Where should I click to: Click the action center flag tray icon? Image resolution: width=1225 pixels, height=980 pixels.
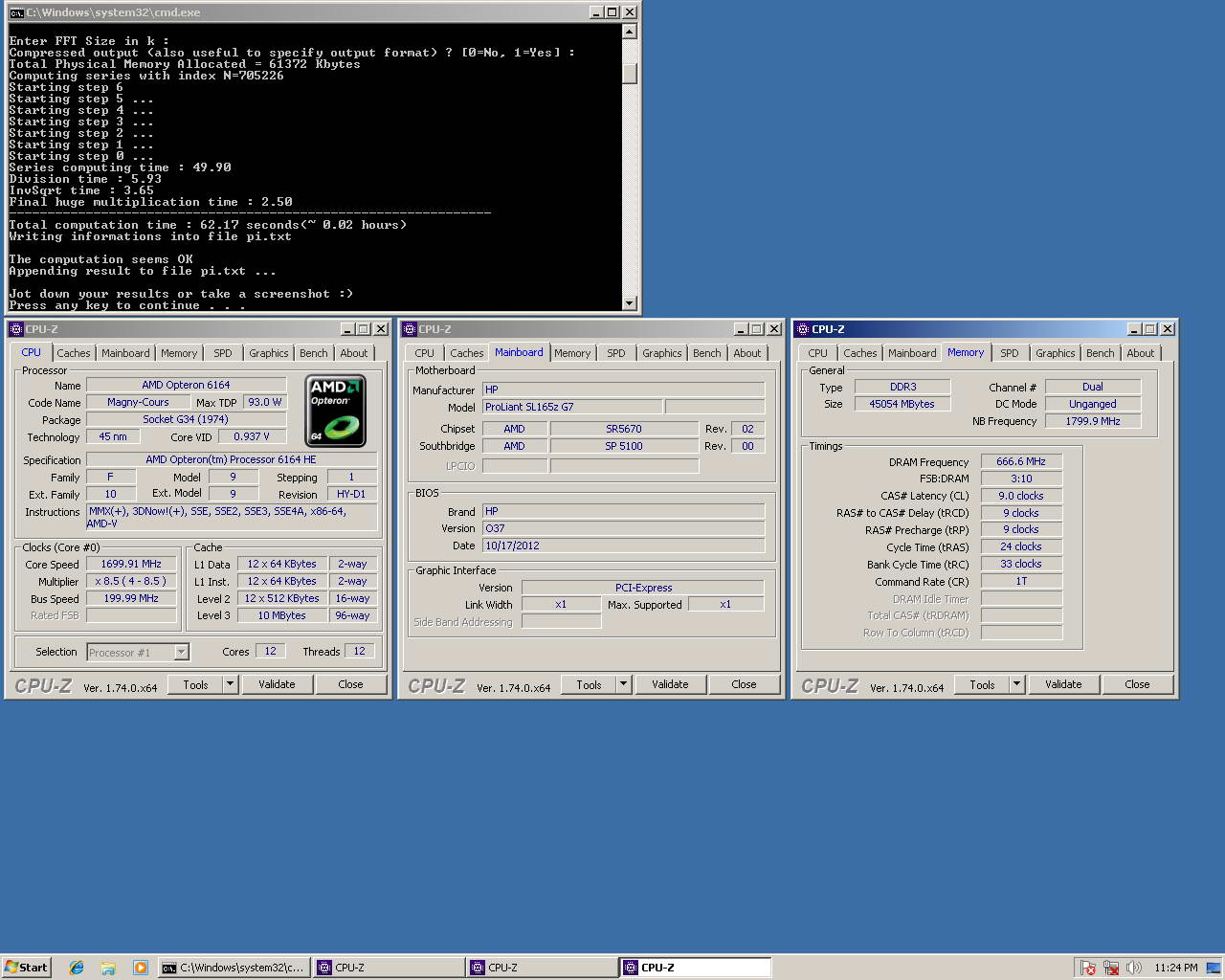click(x=1088, y=968)
